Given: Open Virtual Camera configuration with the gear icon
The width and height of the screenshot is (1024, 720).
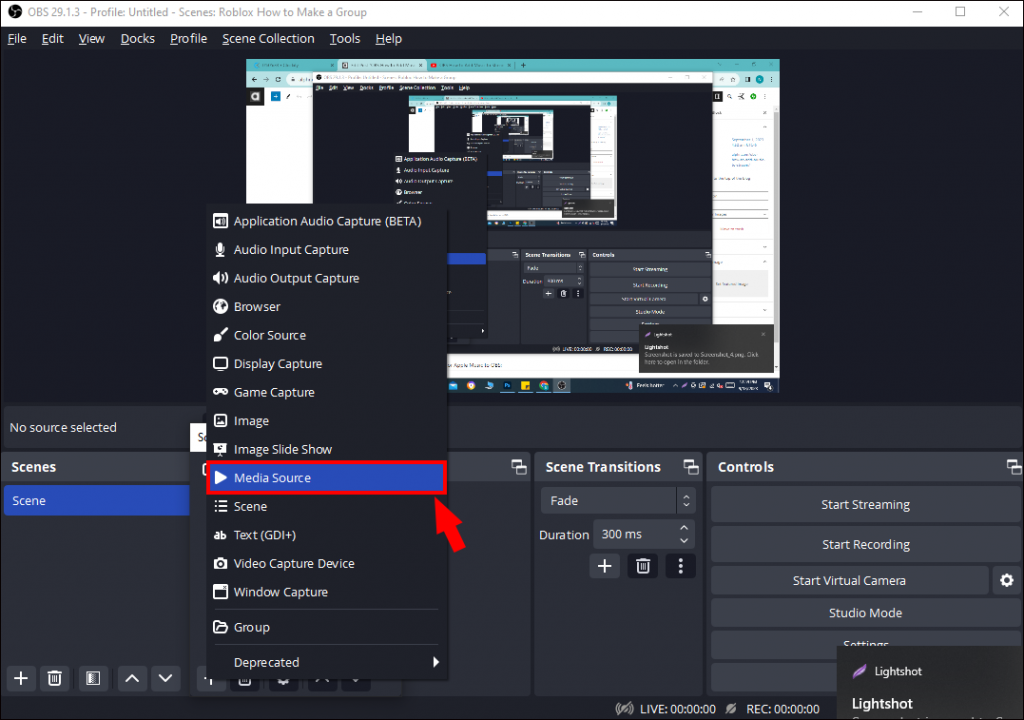Looking at the screenshot, I should coord(1006,580).
